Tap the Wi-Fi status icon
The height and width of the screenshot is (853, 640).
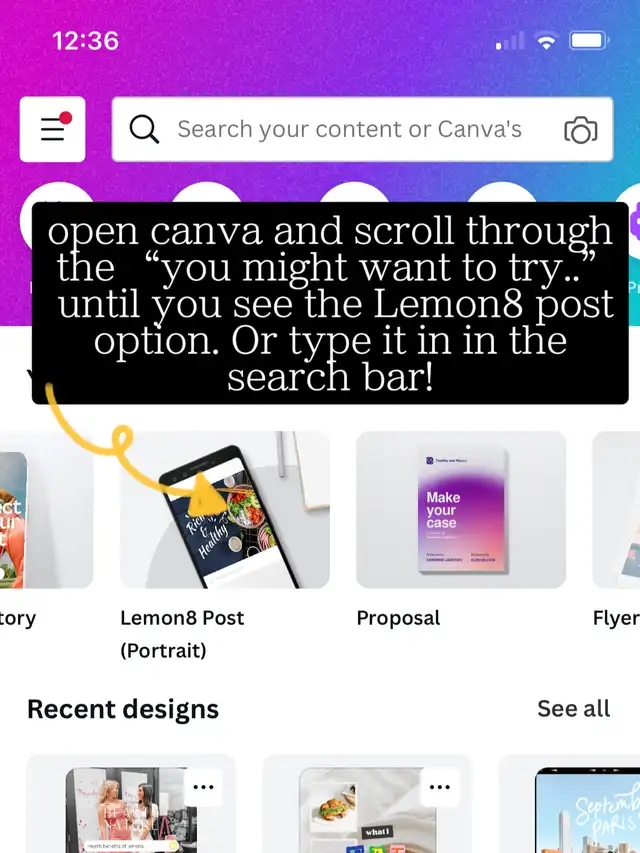coord(546,41)
